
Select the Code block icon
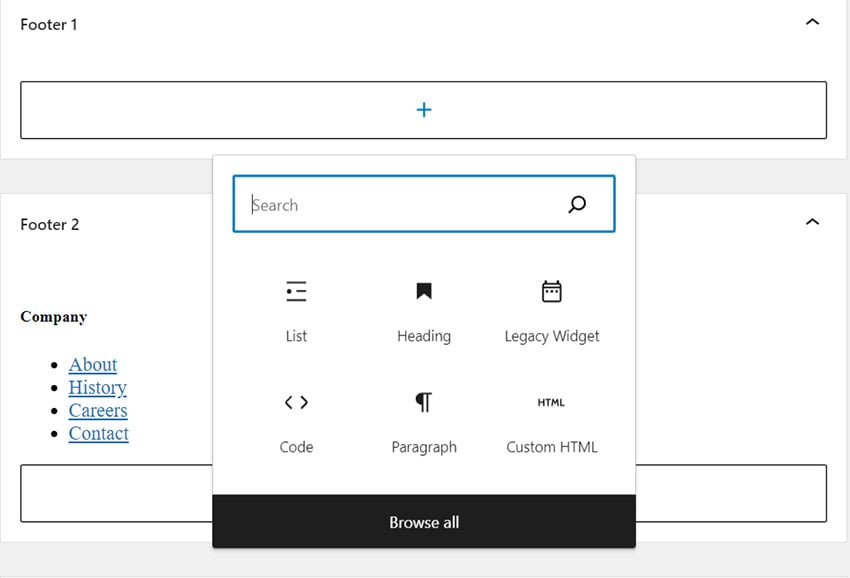pos(296,402)
